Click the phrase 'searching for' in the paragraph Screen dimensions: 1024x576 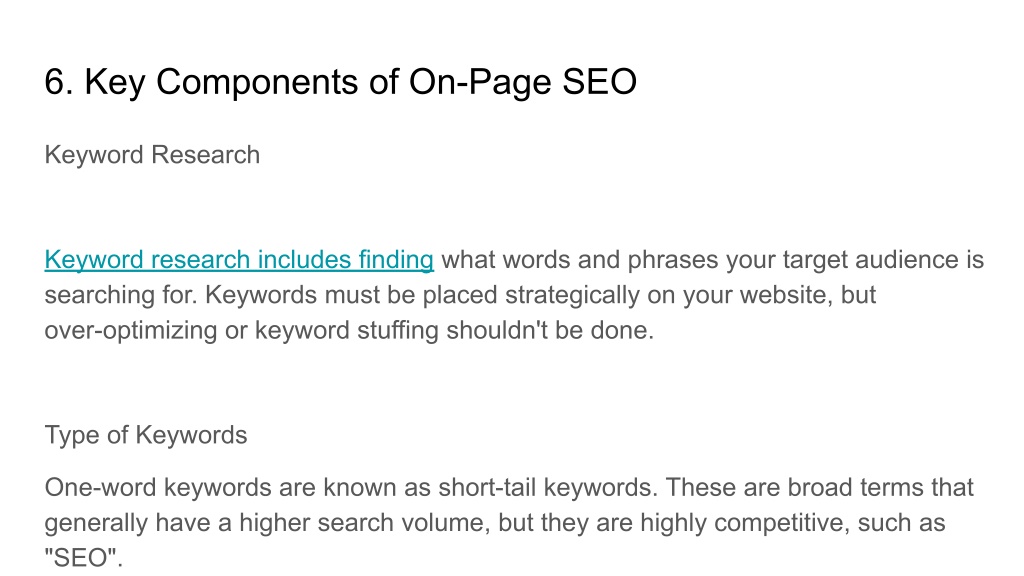[x=119, y=295]
